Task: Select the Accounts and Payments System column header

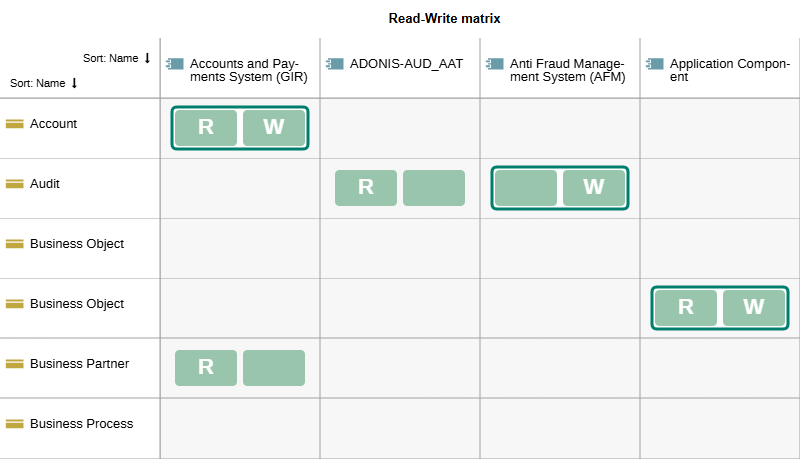Action: tap(244, 70)
